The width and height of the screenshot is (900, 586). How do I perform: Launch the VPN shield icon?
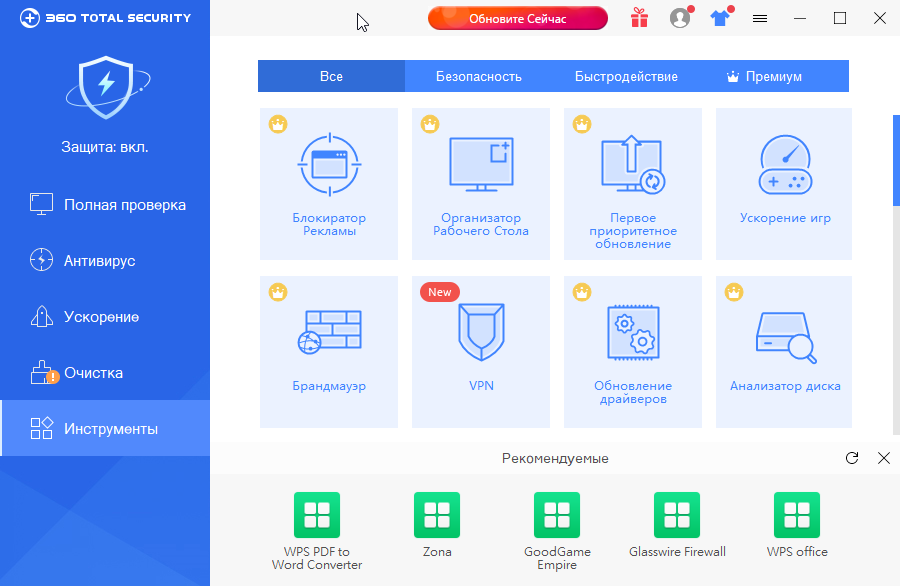(x=481, y=332)
